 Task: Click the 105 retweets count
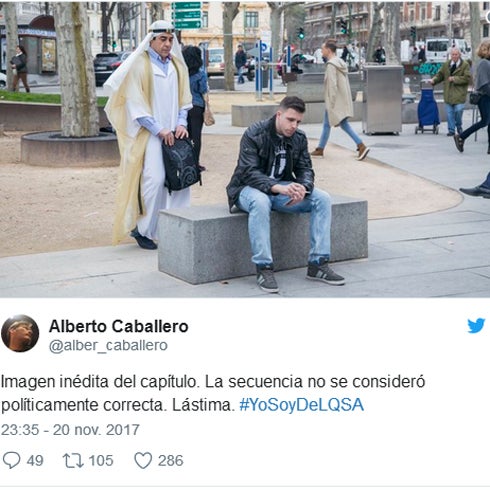(101, 461)
